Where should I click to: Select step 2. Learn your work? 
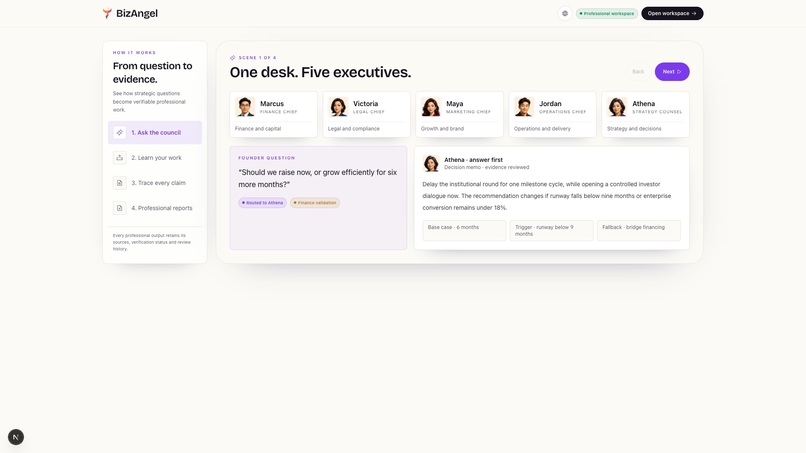click(155, 158)
